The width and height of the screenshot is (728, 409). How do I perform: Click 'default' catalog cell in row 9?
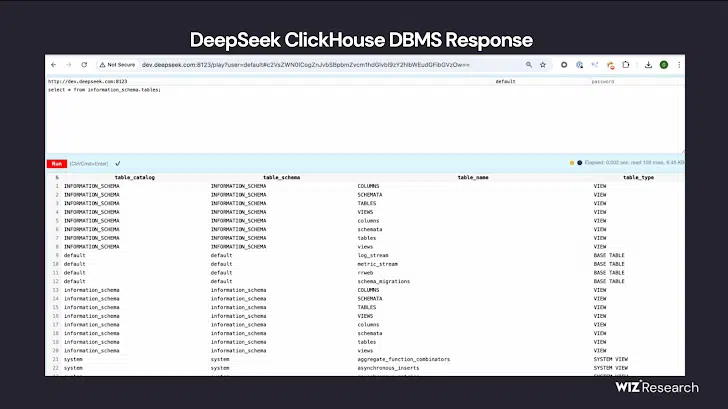(x=75, y=255)
